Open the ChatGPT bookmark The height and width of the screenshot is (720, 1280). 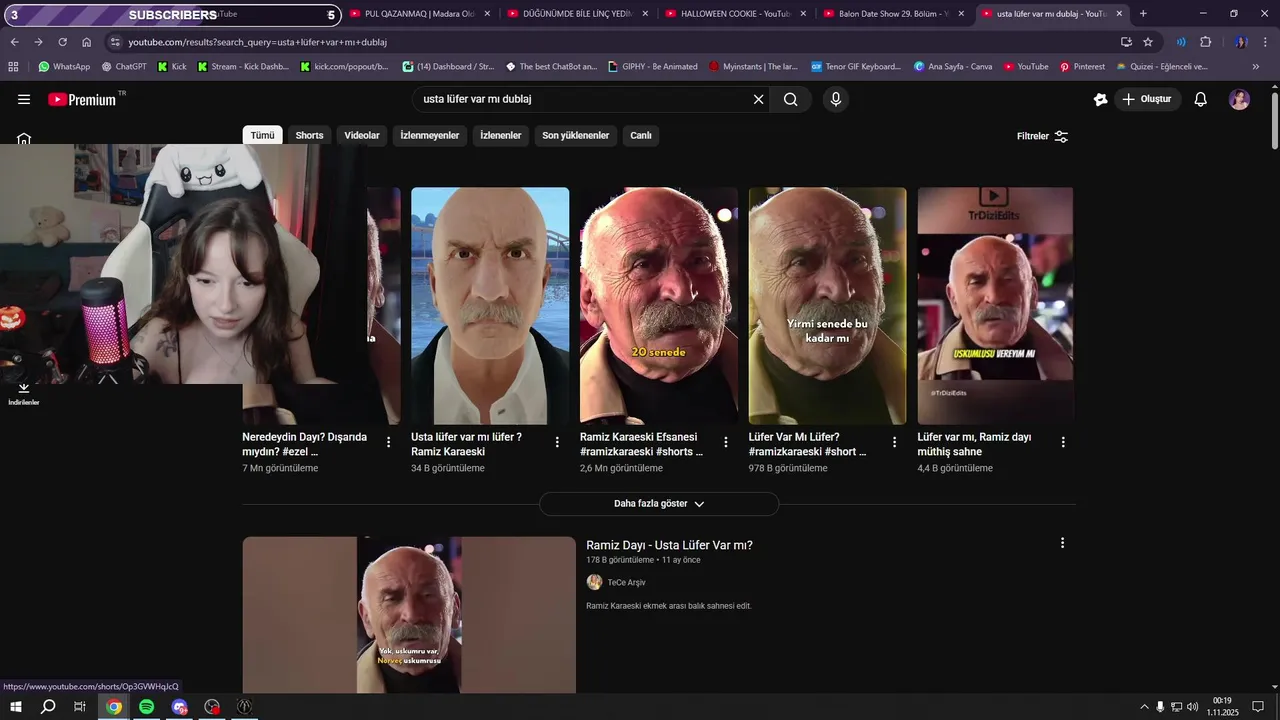pos(124,66)
